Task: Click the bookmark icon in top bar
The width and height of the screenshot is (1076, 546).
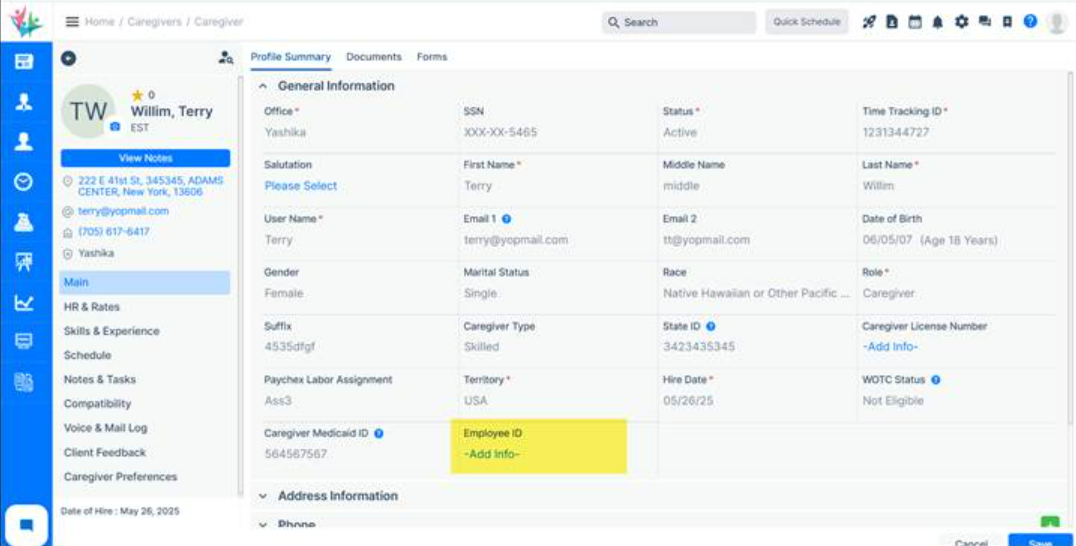Action: point(1007,22)
